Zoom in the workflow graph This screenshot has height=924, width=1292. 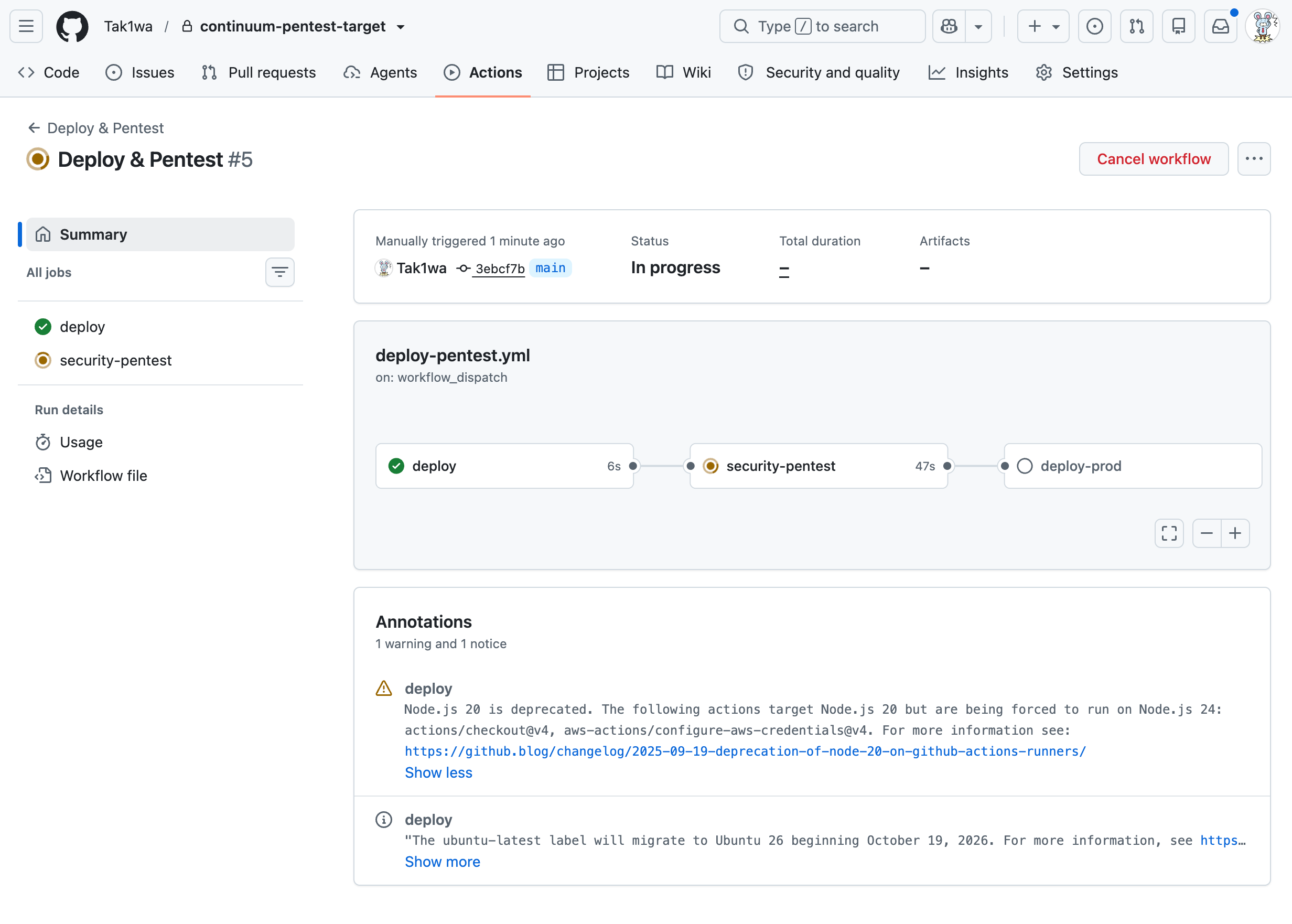pyautogui.click(x=1235, y=533)
